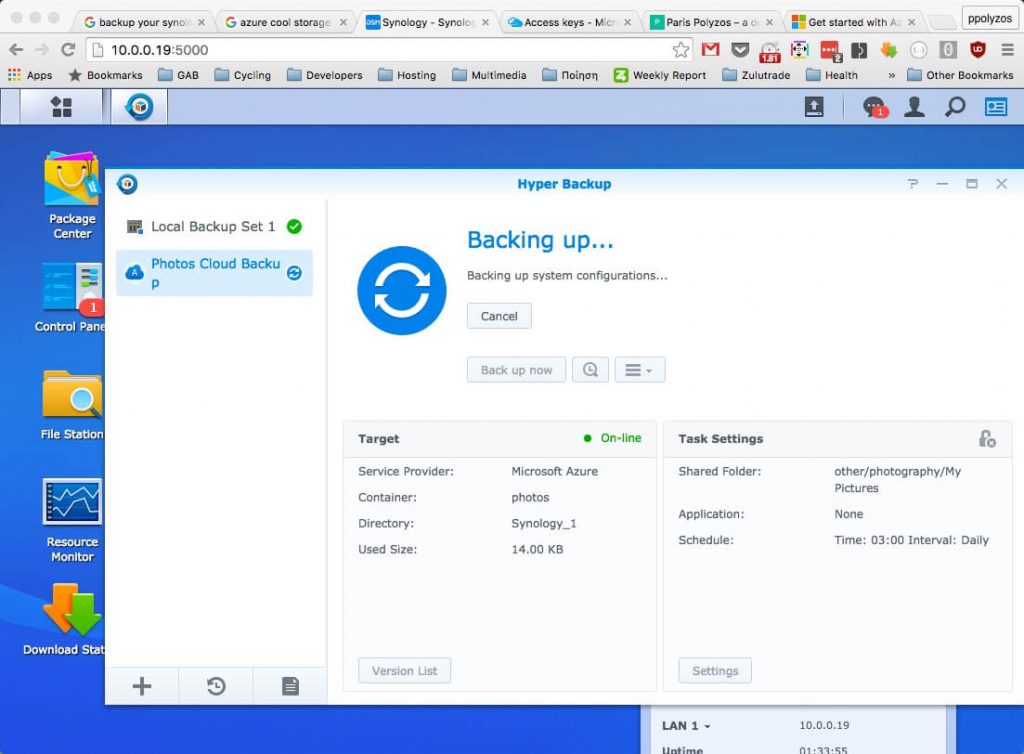This screenshot has width=1024, height=754.
Task: Open the Zulutrade bookmarks folder
Action: (756, 75)
